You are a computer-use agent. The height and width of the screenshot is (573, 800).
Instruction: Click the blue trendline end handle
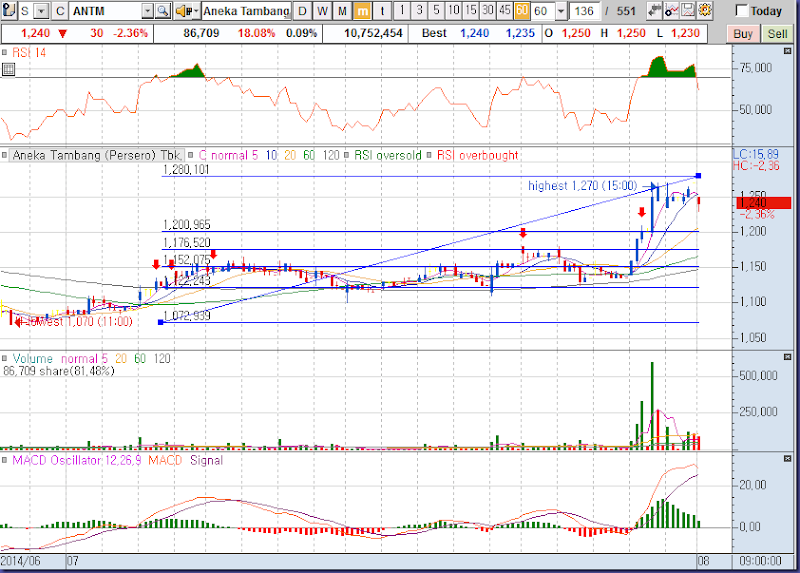[698, 176]
